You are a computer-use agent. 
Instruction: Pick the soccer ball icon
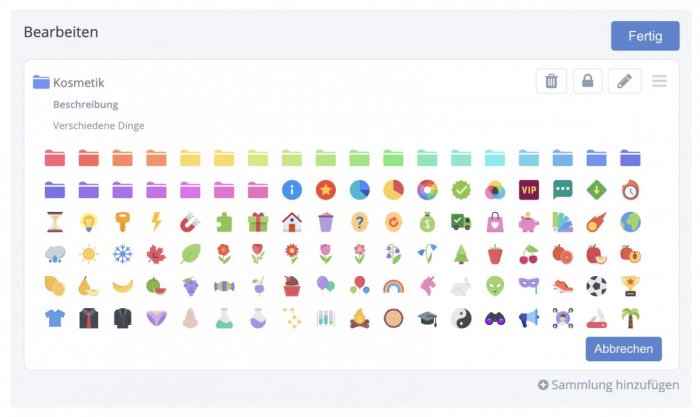tap(596, 286)
